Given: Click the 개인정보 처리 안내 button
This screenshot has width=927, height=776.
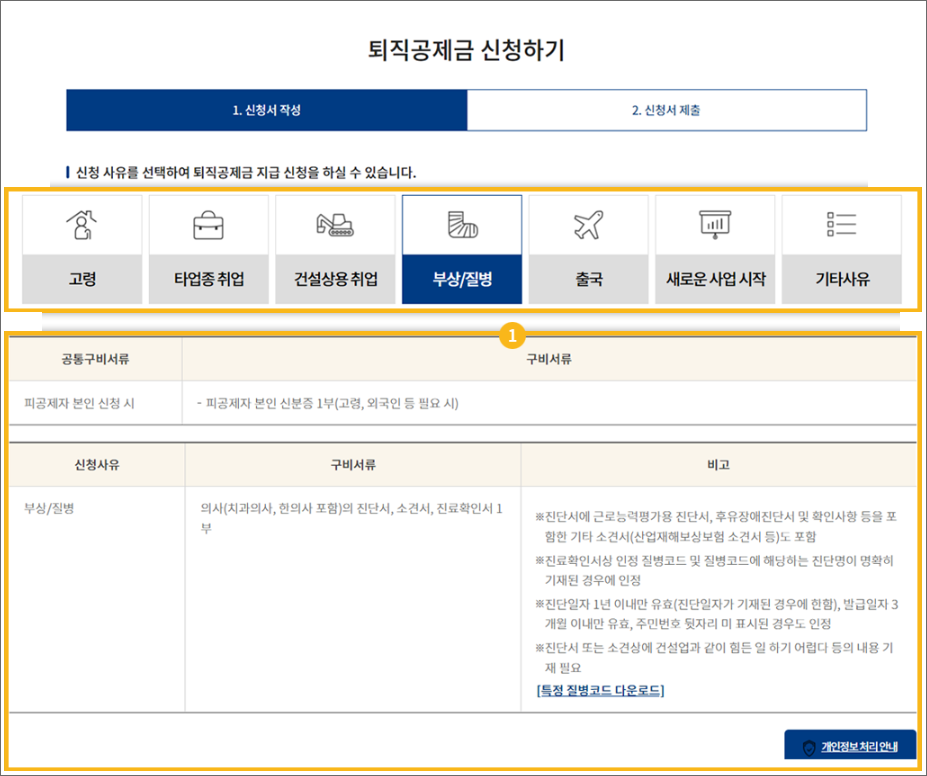Looking at the screenshot, I should click(x=849, y=744).
